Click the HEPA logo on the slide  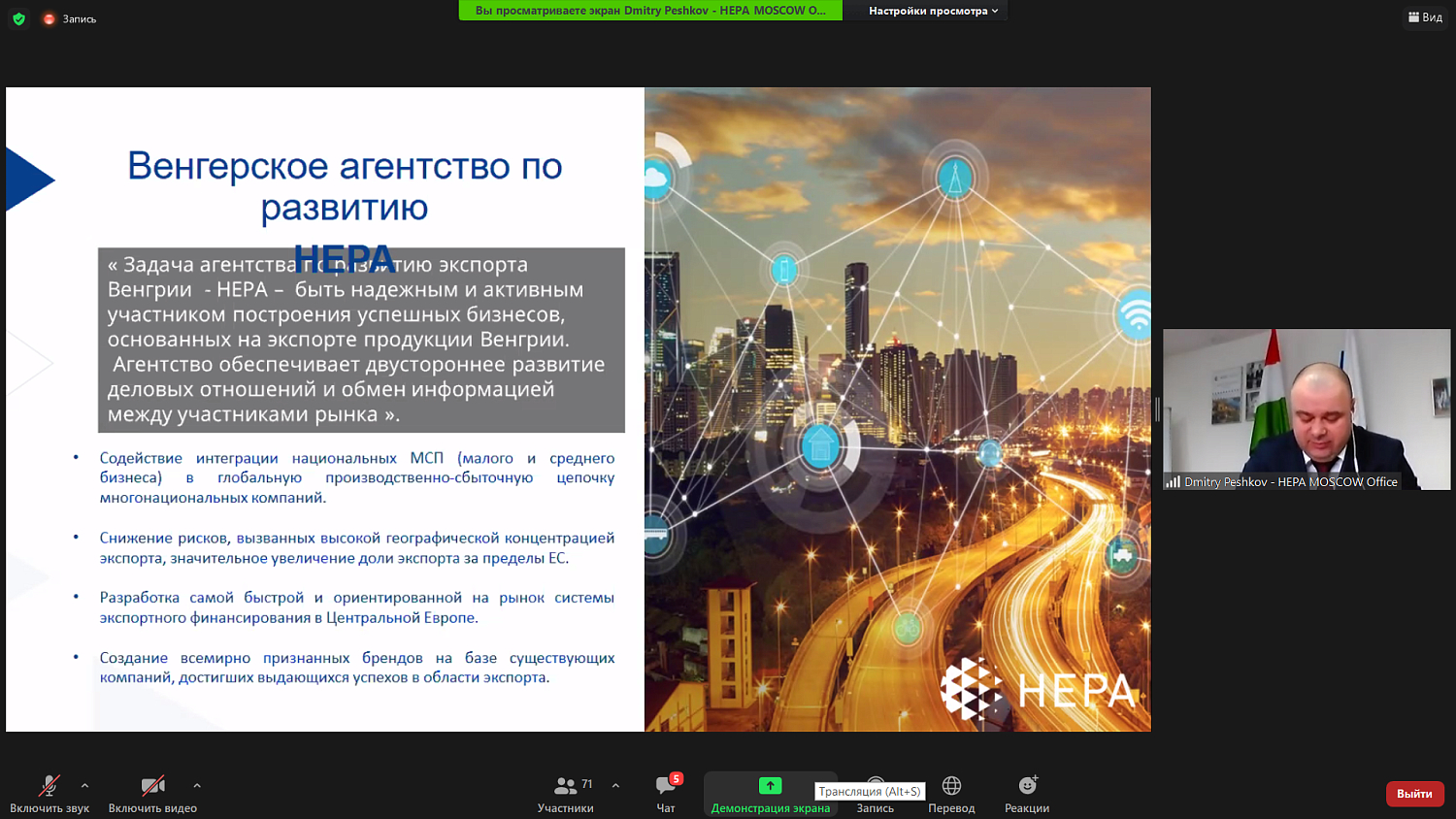[1037, 690]
